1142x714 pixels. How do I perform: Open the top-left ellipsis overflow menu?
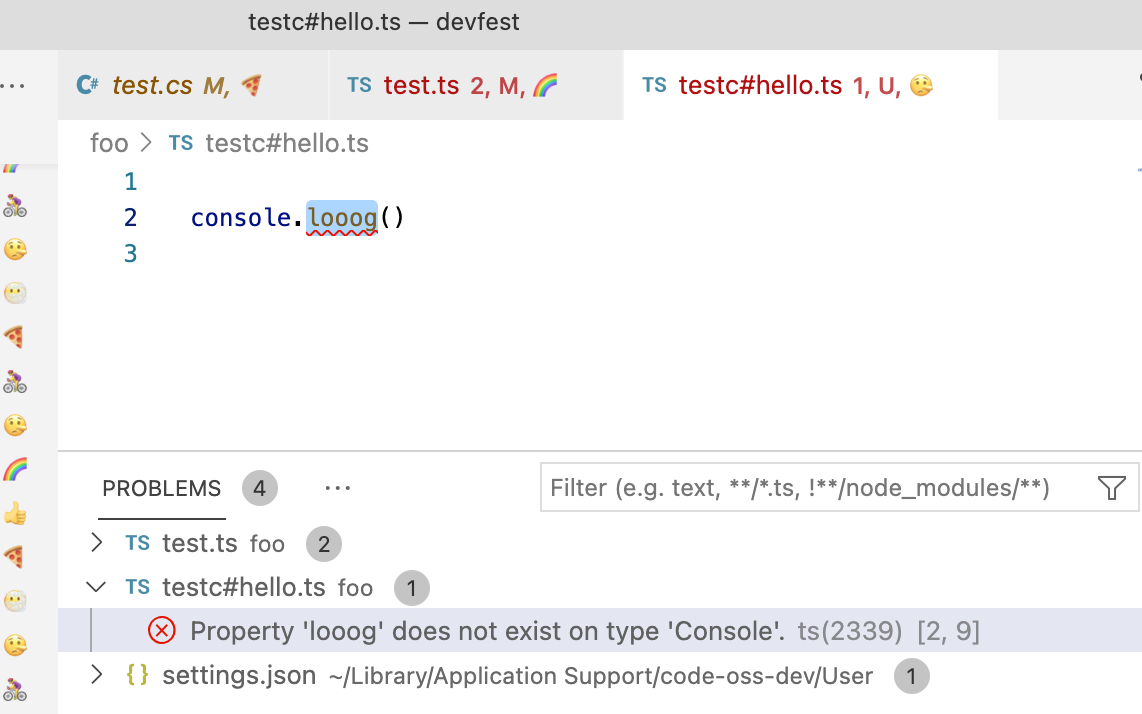tap(15, 84)
